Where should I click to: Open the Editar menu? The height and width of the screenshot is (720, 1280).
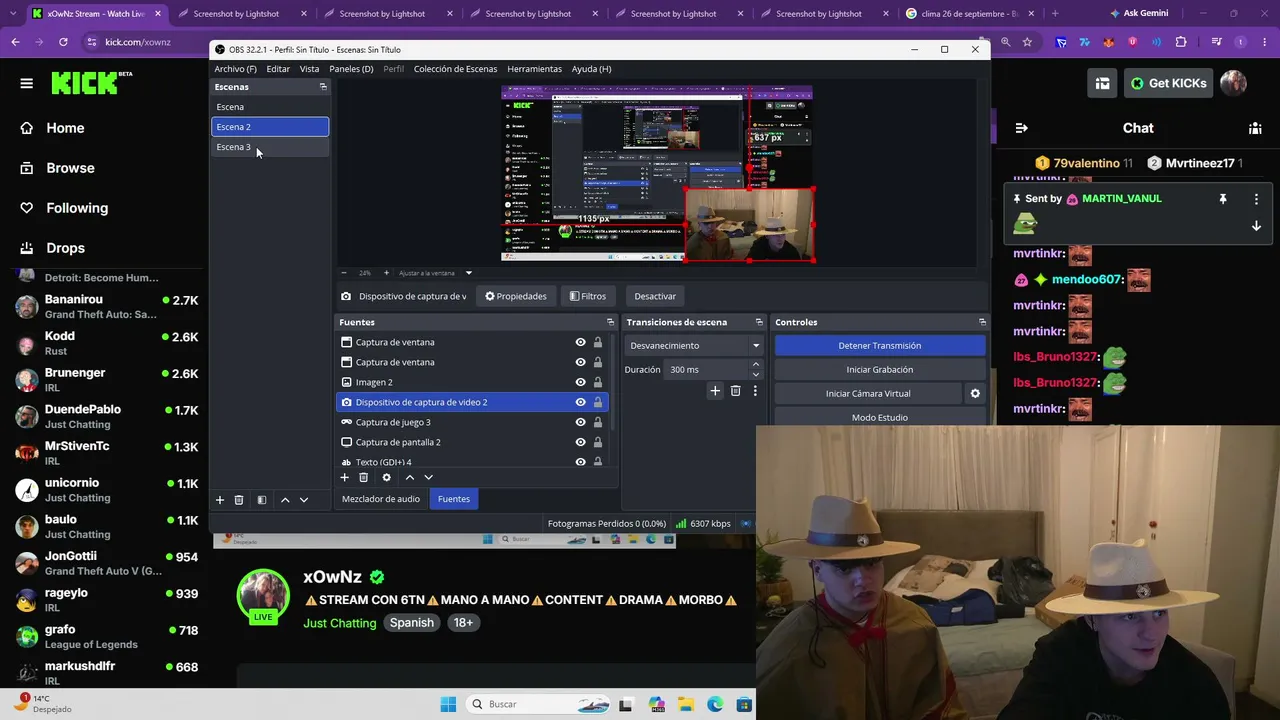[278, 69]
